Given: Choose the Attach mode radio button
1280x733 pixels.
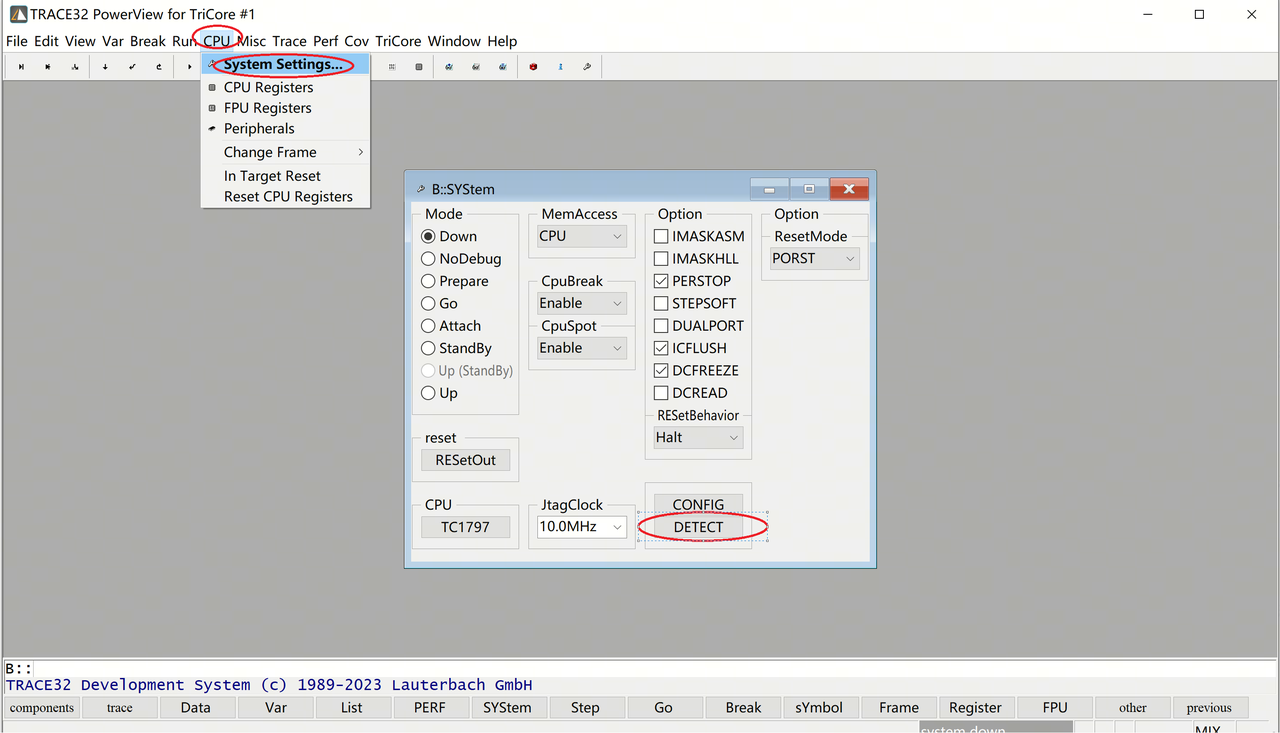Looking at the screenshot, I should tap(428, 326).
